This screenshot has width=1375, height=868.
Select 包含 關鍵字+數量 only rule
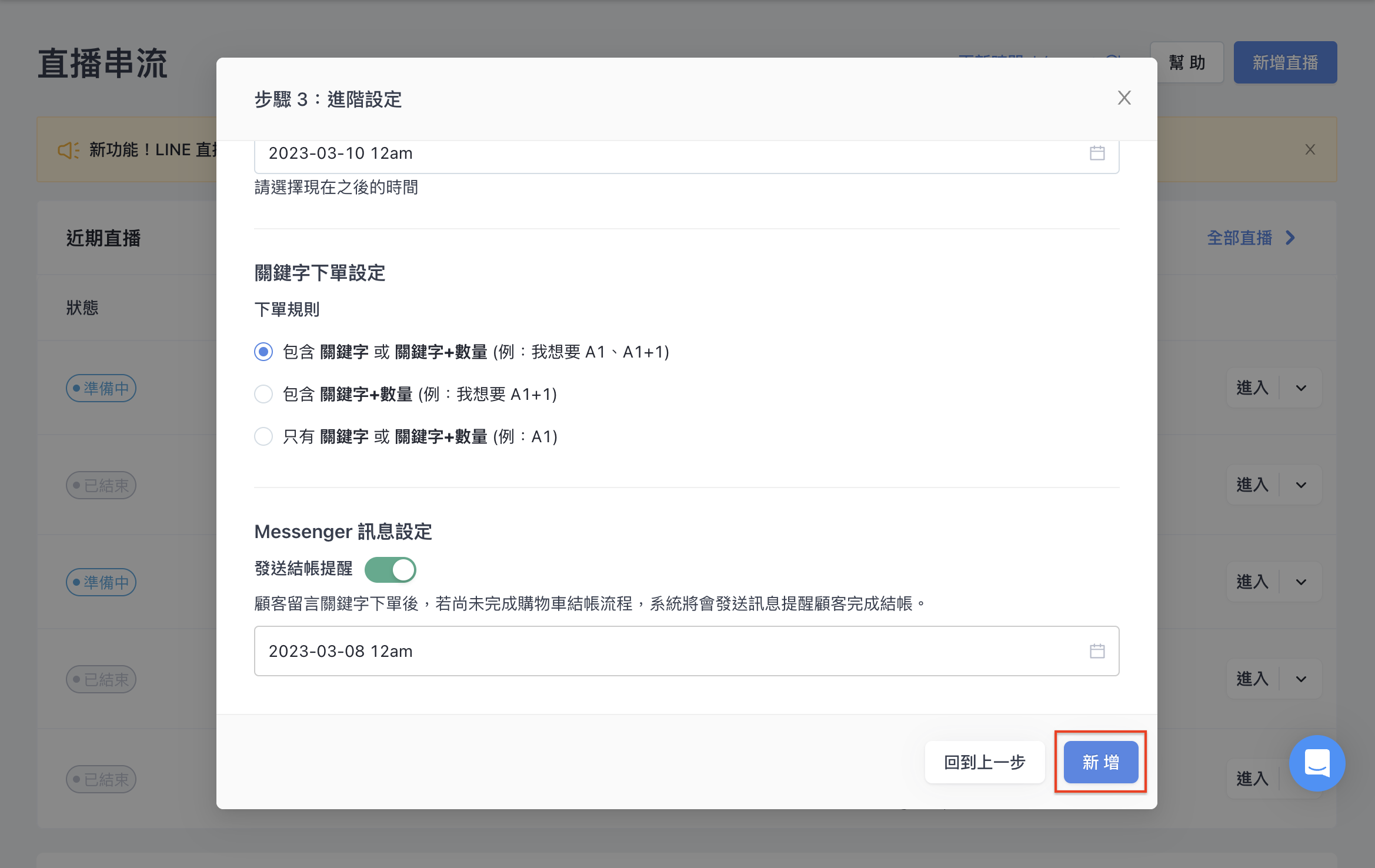point(263,394)
